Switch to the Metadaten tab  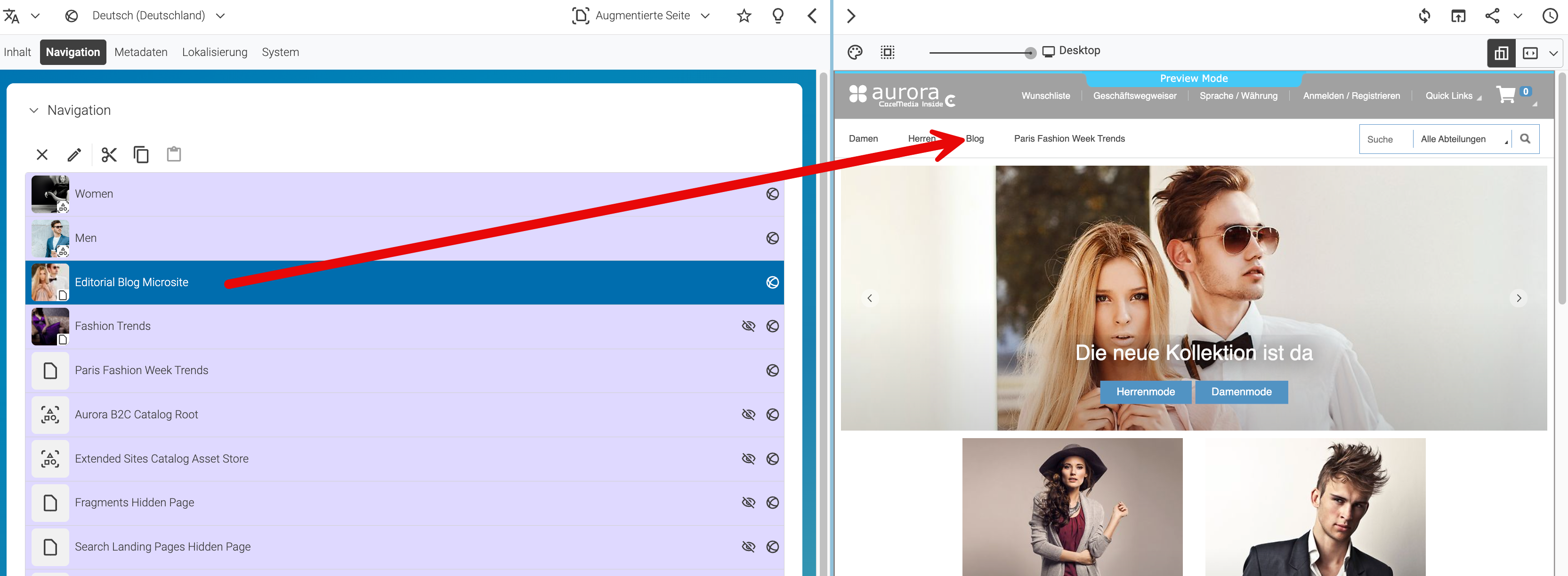[141, 52]
